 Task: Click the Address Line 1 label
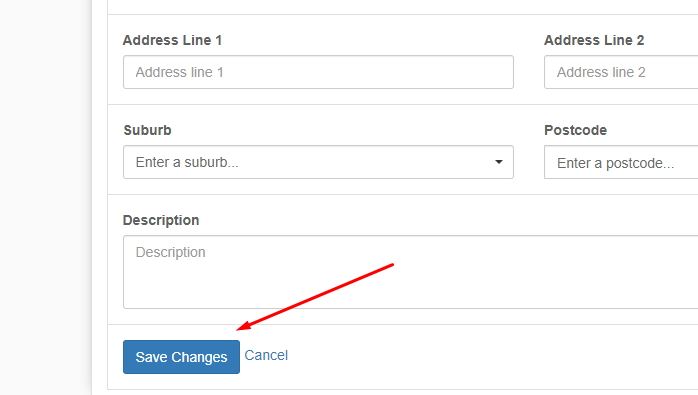[x=172, y=40]
